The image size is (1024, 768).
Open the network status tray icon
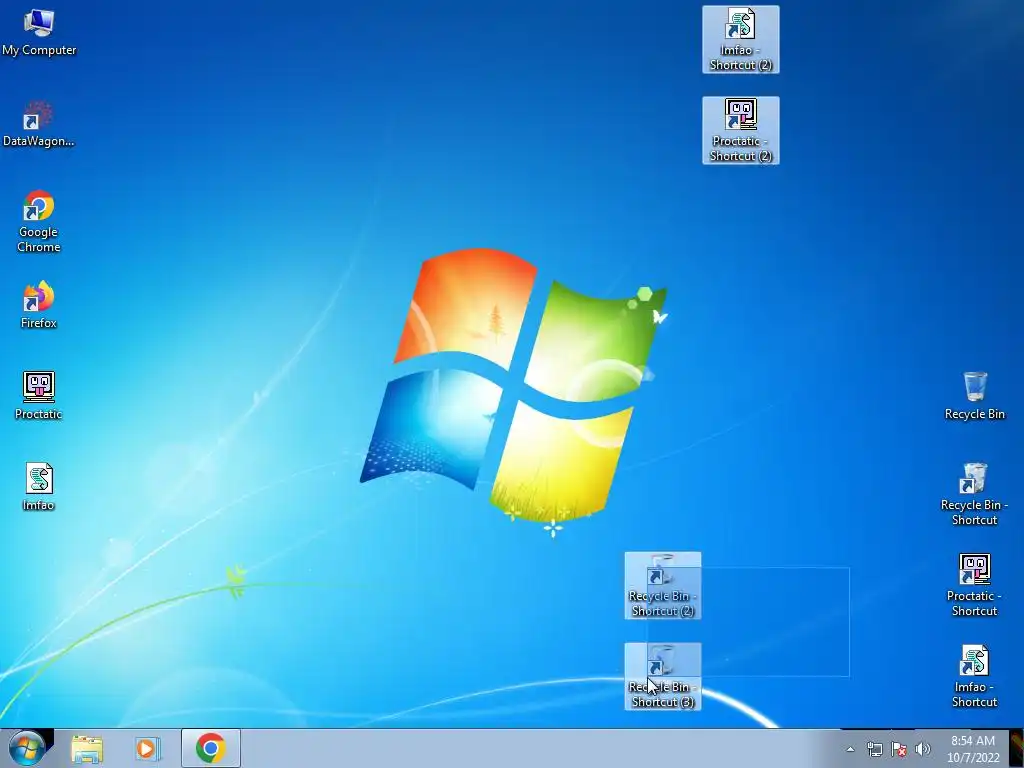[874, 749]
